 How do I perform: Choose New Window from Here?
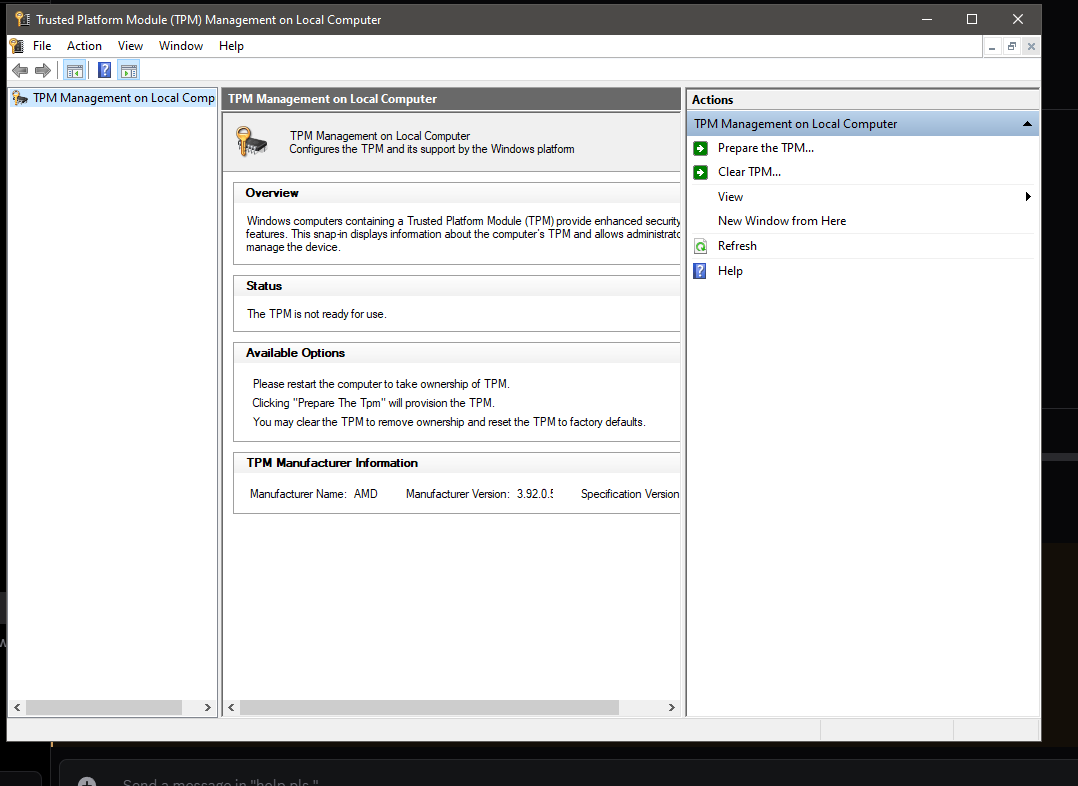point(782,221)
